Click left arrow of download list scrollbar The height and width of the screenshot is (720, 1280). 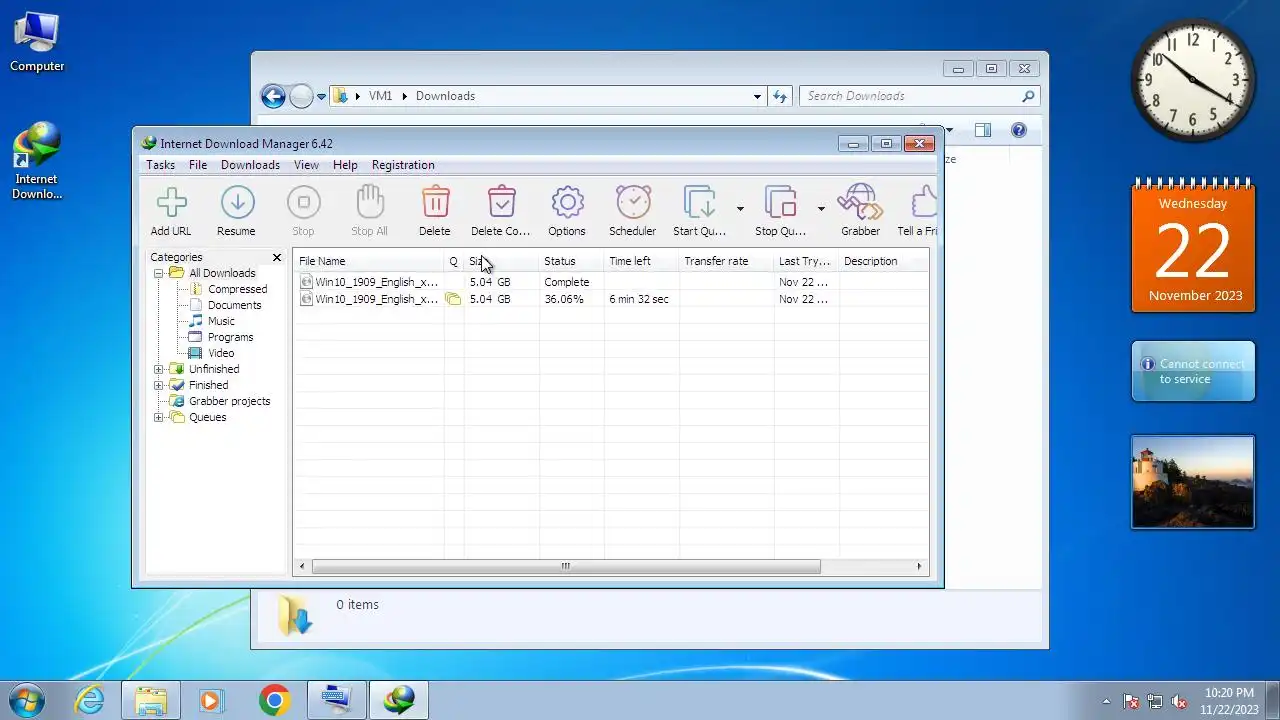click(x=303, y=566)
